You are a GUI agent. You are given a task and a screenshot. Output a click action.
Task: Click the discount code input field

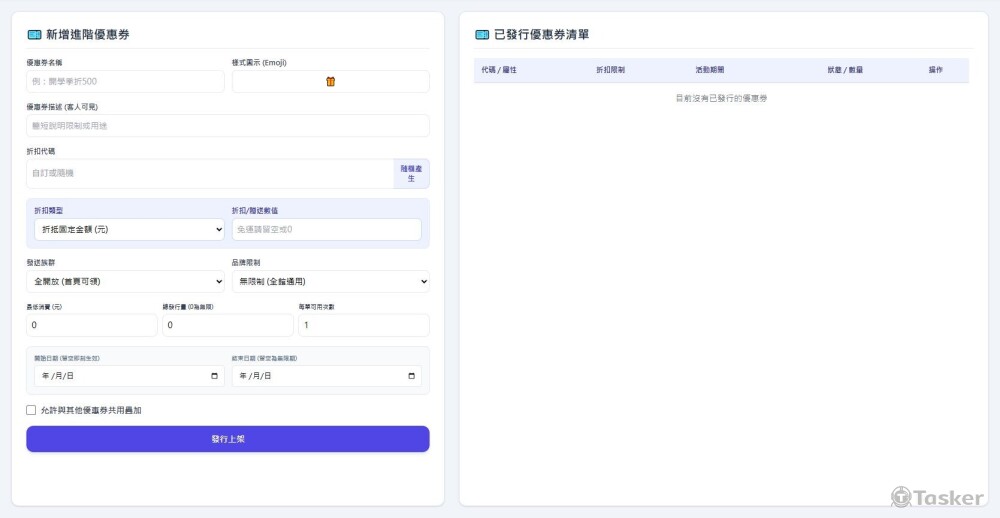[x=210, y=174]
